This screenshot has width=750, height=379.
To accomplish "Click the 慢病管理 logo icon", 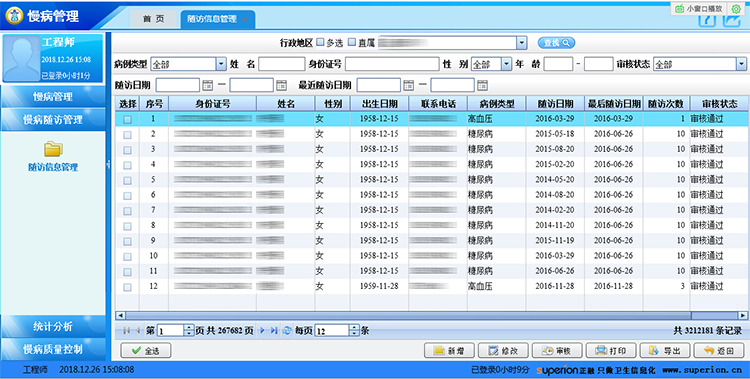I will [x=14, y=15].
